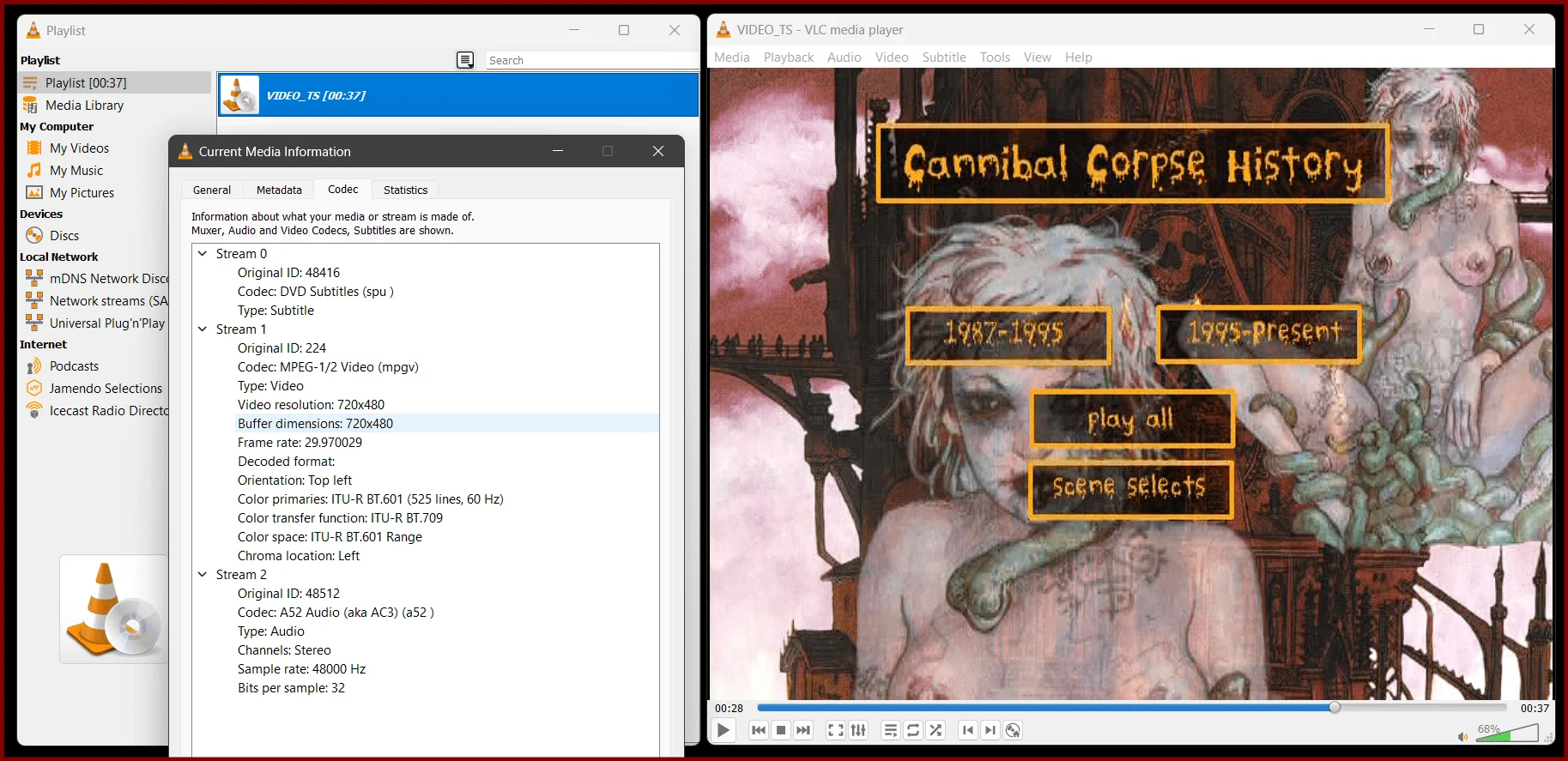Toggle the playlist view icon
The image size is (1568, 761).
click(x=891, y=730)
